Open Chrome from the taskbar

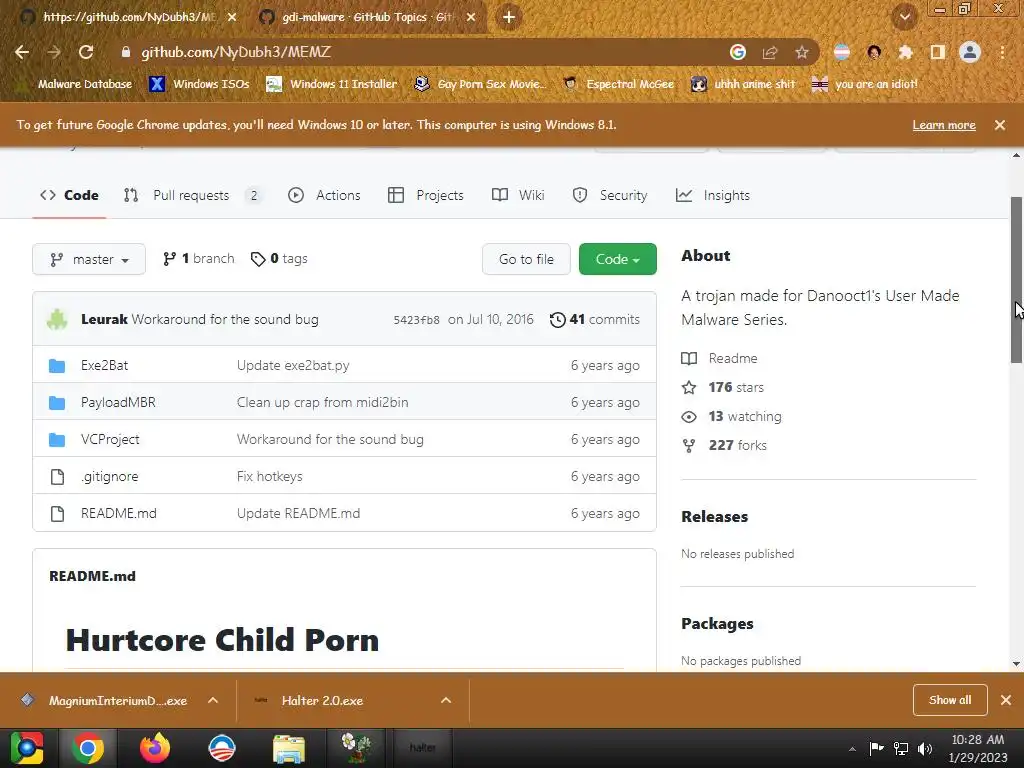click(88, 748)
